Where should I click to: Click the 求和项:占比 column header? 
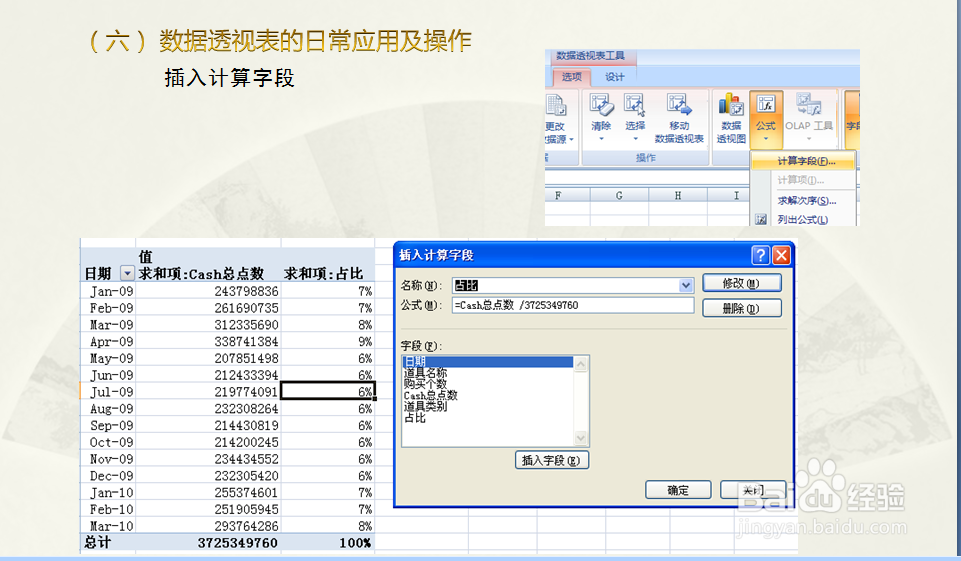coord(324,273)
